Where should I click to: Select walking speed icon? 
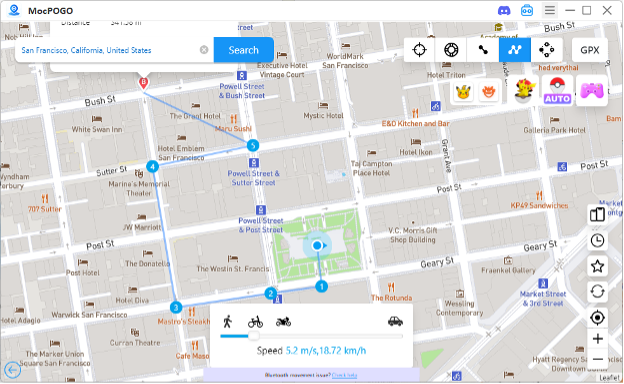tap(228, 321)
